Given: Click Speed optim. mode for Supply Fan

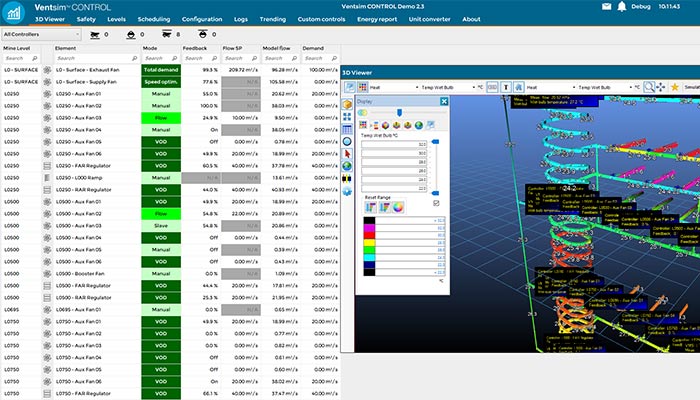Looking at the screenshot, I should [161, 82].
